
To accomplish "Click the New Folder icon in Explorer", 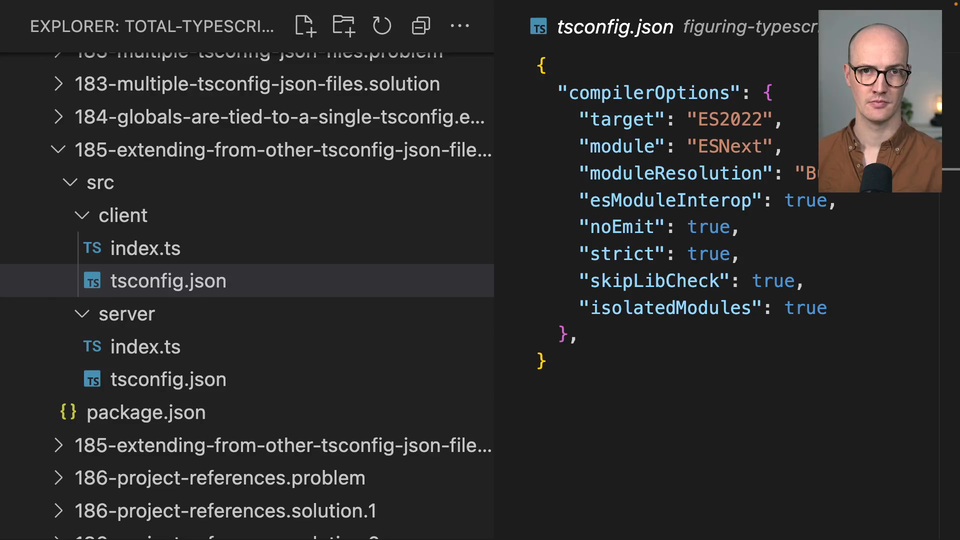I will [343, 26].
